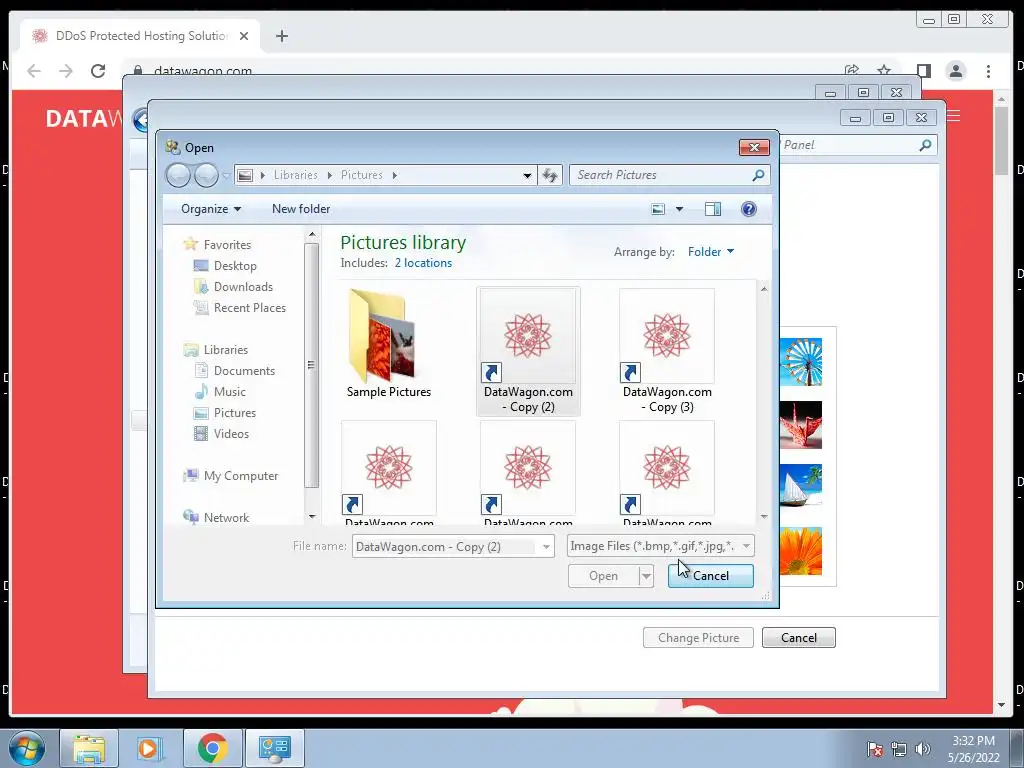Screen dimensions: 1024x768
Task: Click the Change Picture button
Action: click(x=698, y=638)
